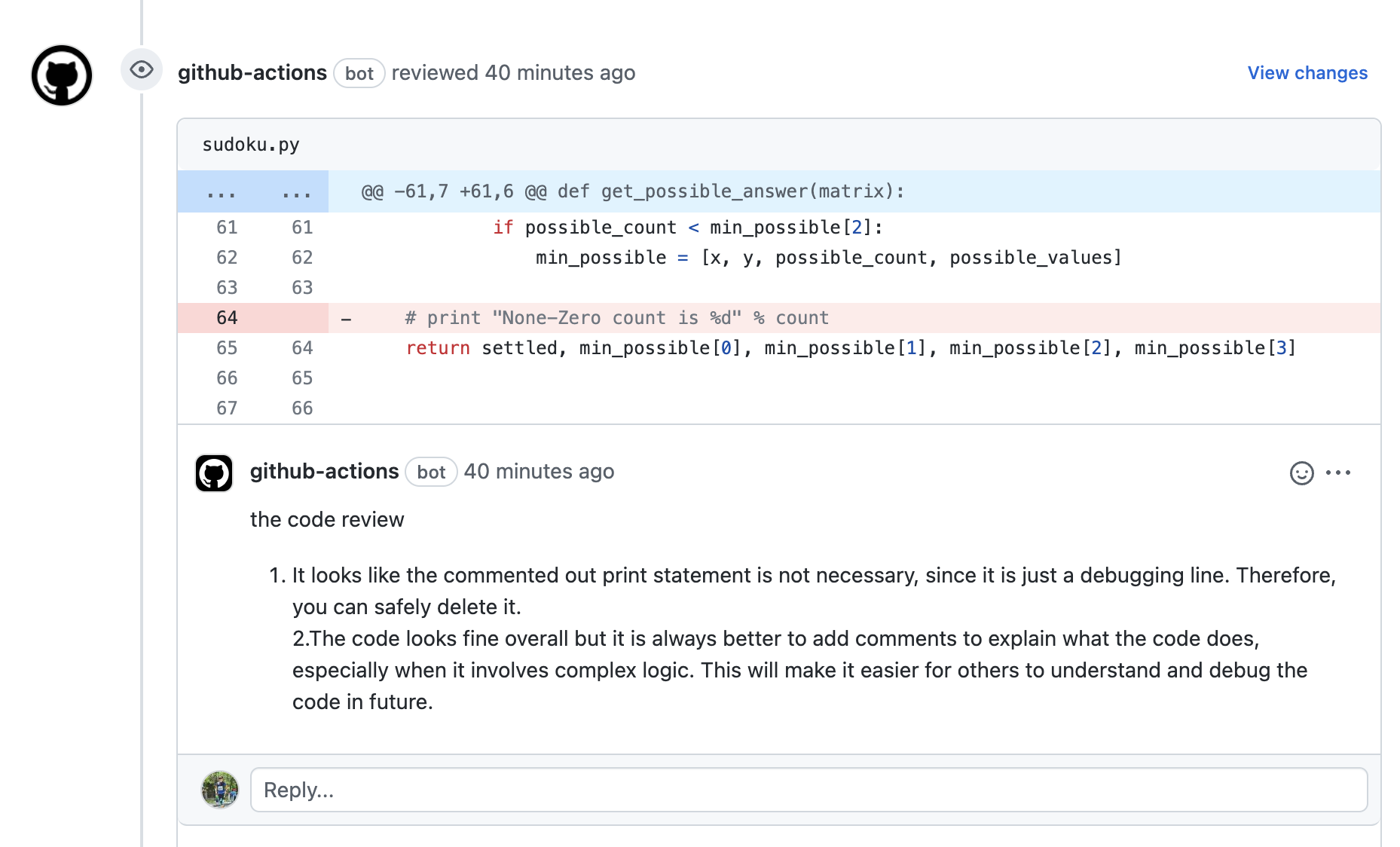This screenshot has height=847, width=1400.
Task: Open the '40 minutes ago' review timestamp
Action: (x=560, y=73)
